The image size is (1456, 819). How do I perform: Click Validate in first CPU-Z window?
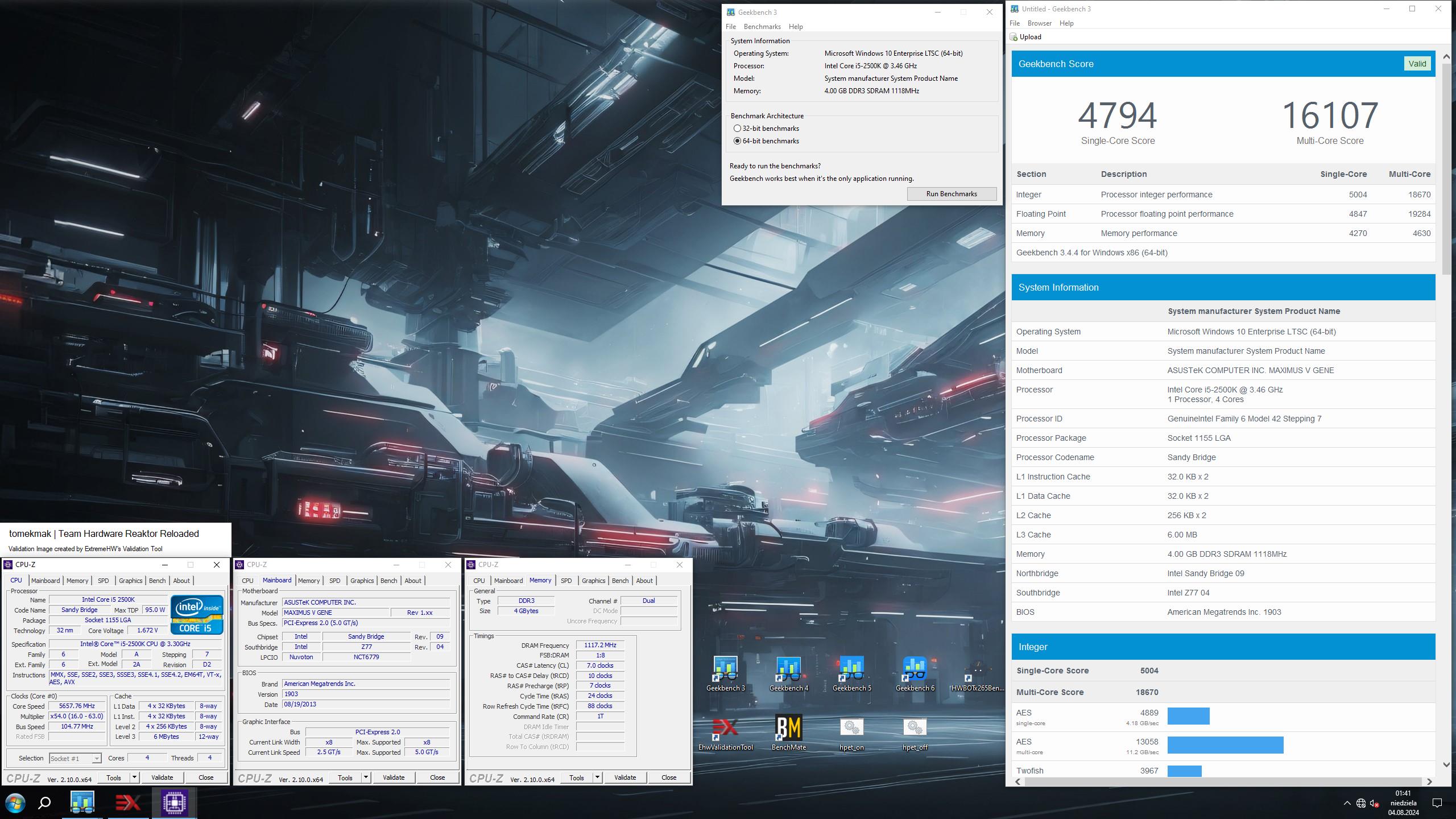162,777
